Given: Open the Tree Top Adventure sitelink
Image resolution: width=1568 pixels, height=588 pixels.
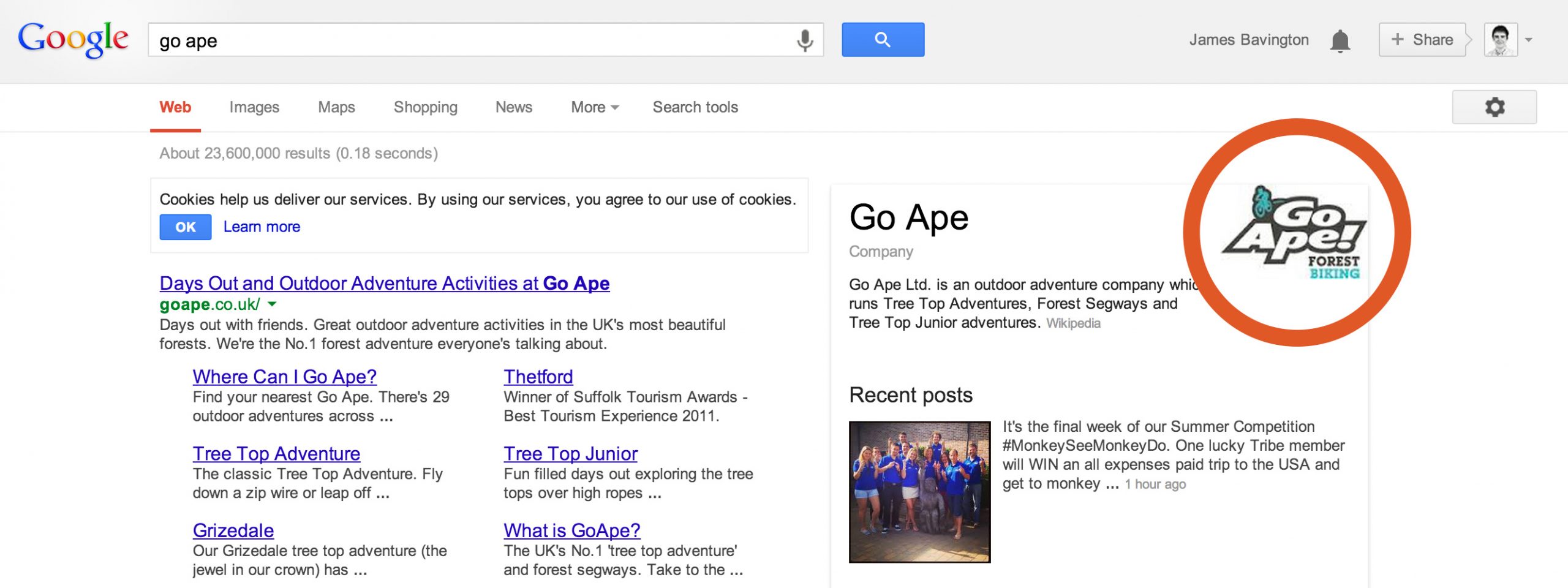Looking at the screenshot, I should coord(276,454).
